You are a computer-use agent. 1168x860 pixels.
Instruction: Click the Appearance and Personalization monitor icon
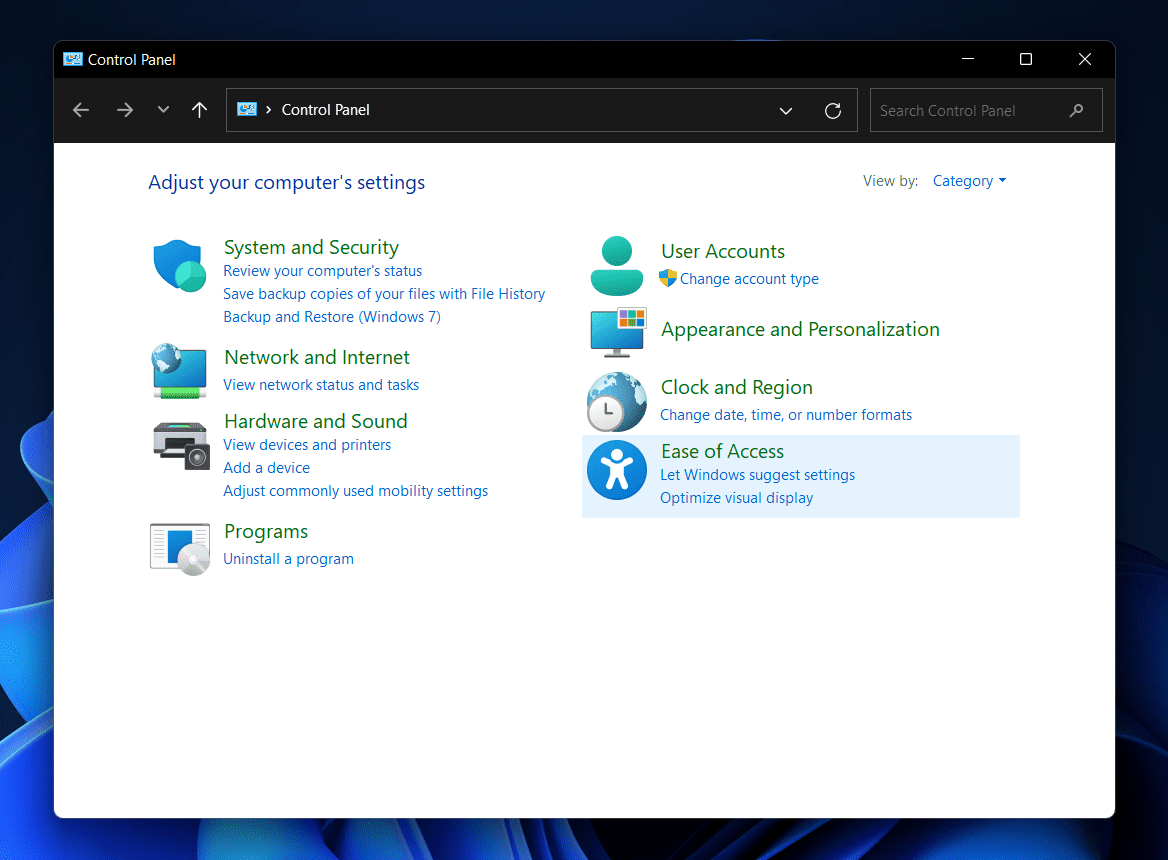[616, 330]
